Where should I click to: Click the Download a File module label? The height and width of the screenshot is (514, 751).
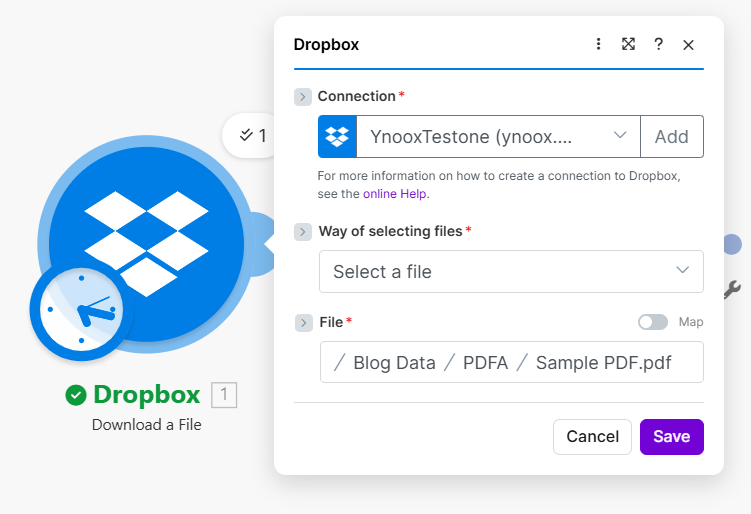pyautogui.click(x=147, y=425)
